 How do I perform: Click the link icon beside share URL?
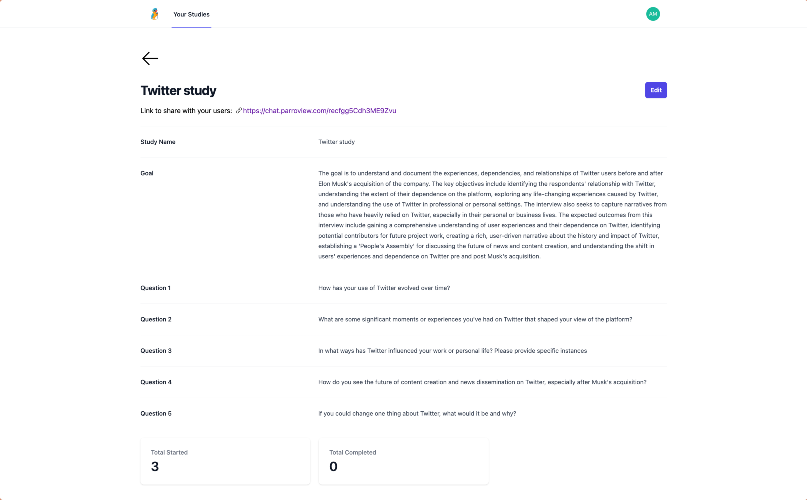coord(238,110)
